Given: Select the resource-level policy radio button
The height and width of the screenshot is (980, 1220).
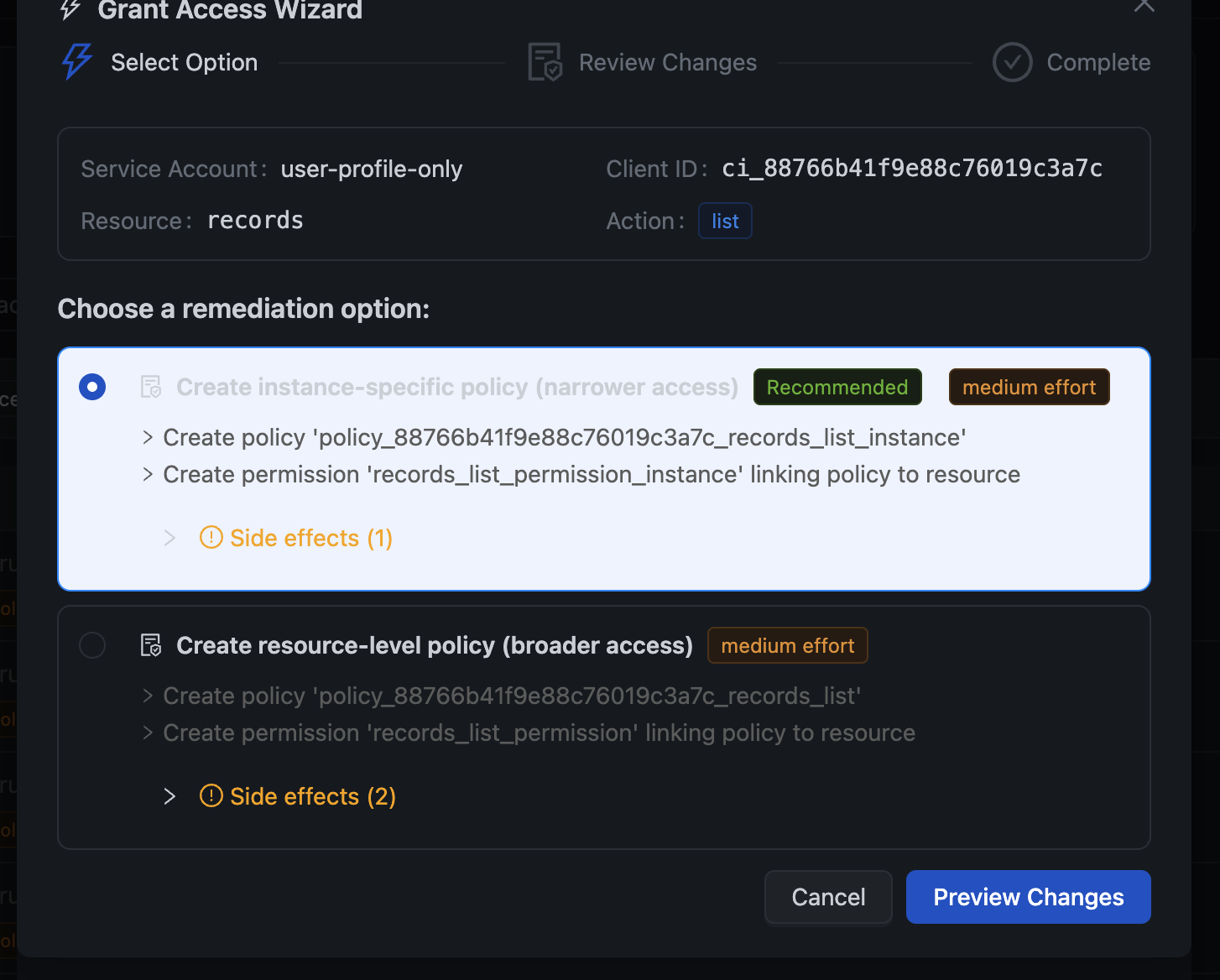Looking at the screenshot, I should point(92,645).
